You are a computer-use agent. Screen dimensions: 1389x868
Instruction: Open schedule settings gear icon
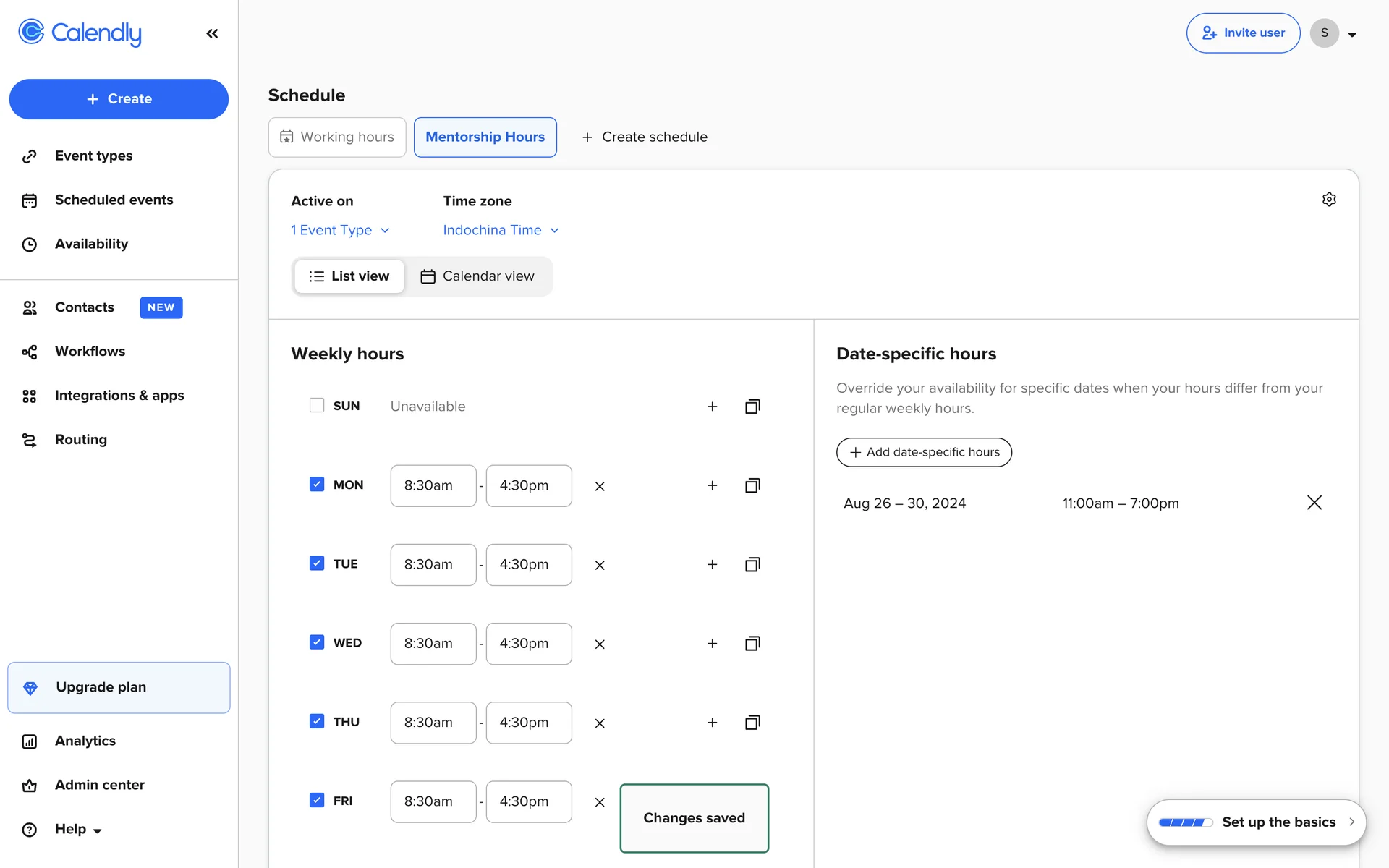(1328, 200)
